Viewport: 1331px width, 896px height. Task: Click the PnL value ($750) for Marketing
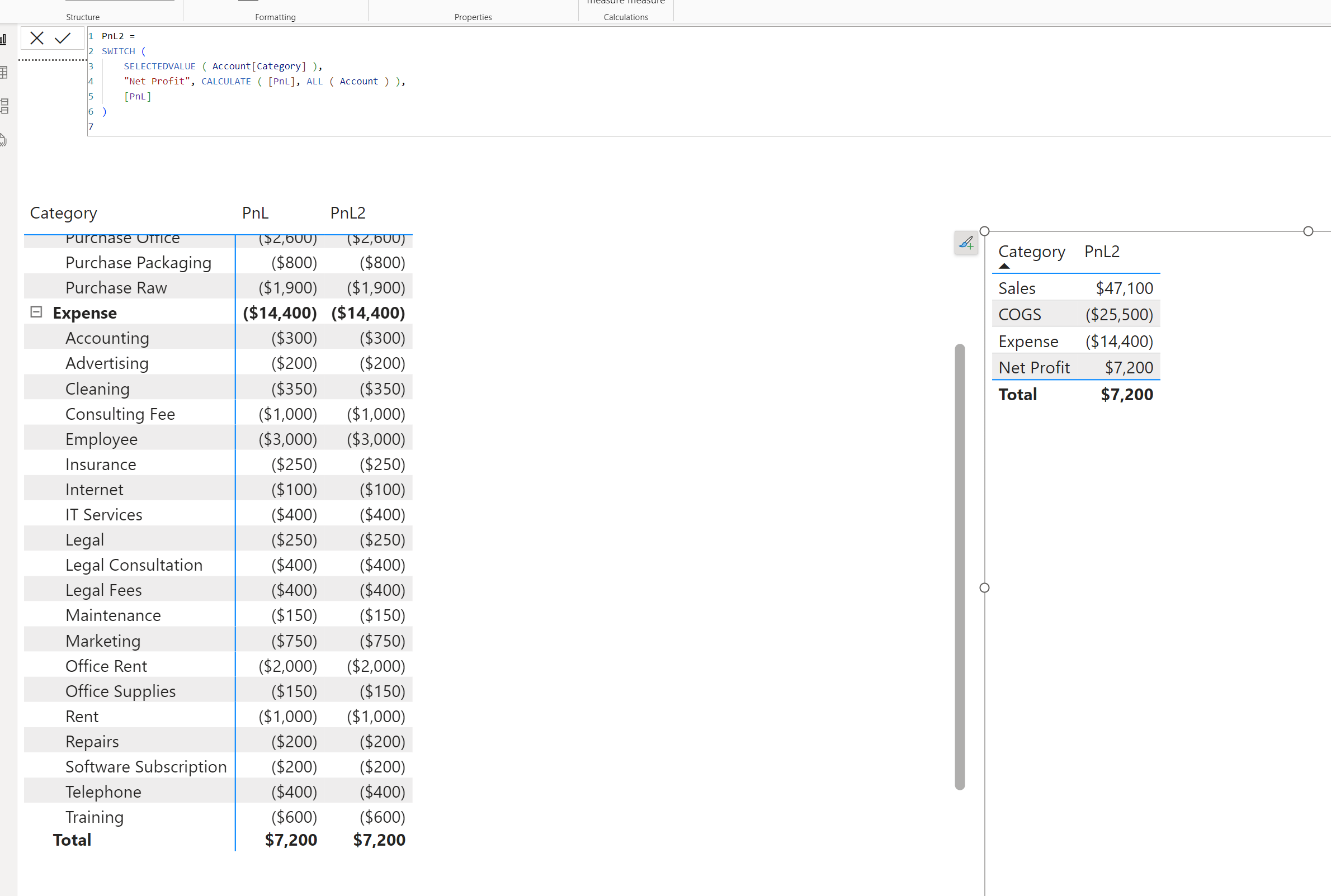point(294,641)
